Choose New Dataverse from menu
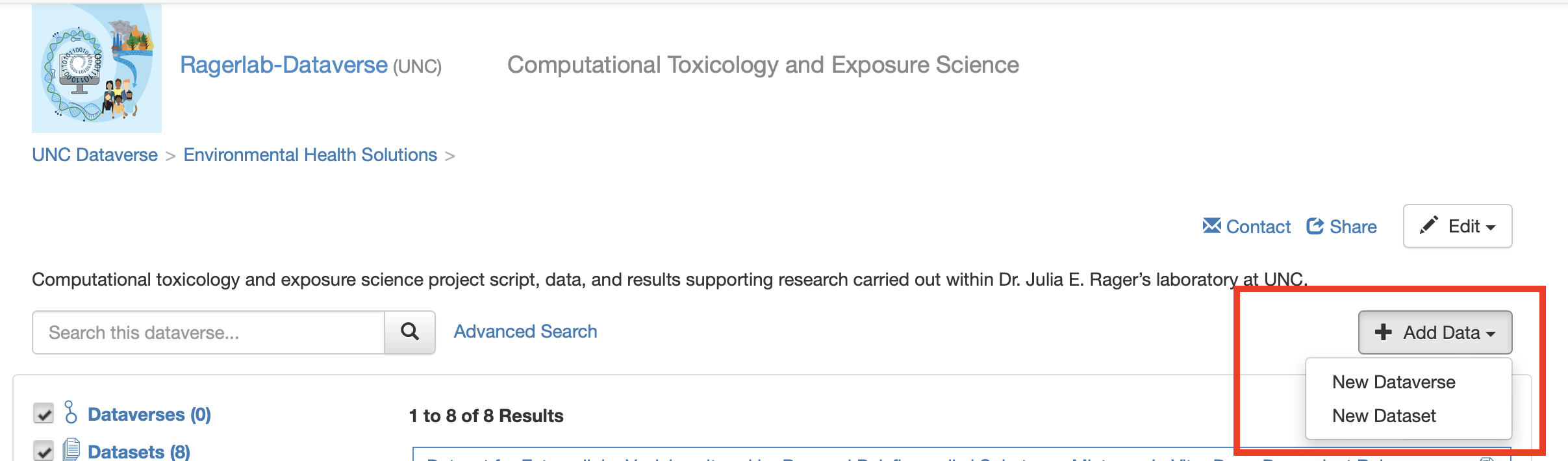The image size is (1568, 461). point(1393,382)
